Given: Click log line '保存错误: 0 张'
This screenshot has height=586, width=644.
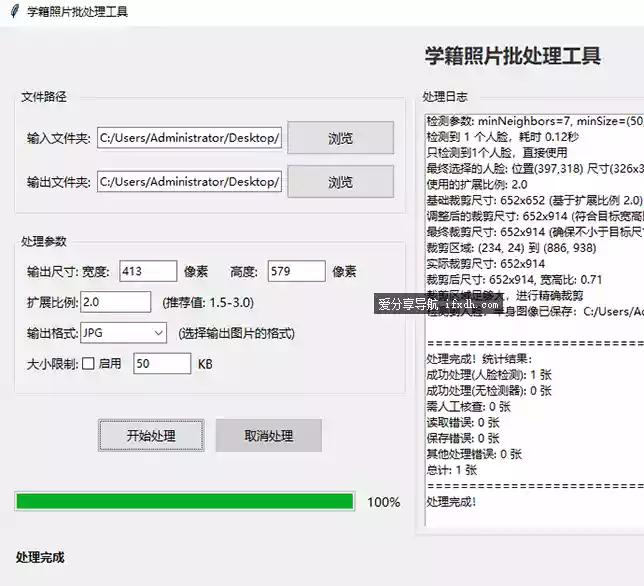Looking at the screenshot, I should 463,438.
